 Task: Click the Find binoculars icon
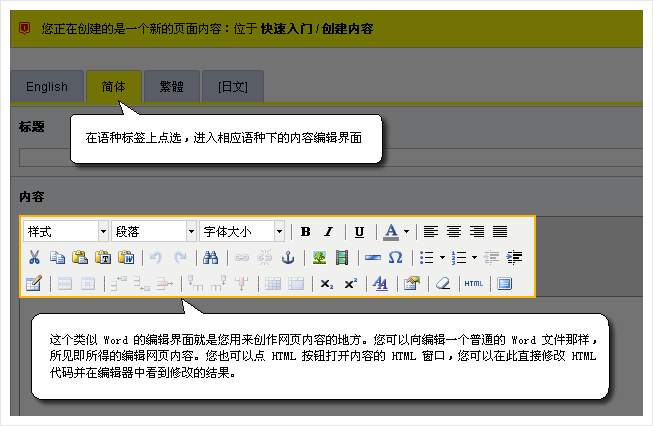point(211,258)
